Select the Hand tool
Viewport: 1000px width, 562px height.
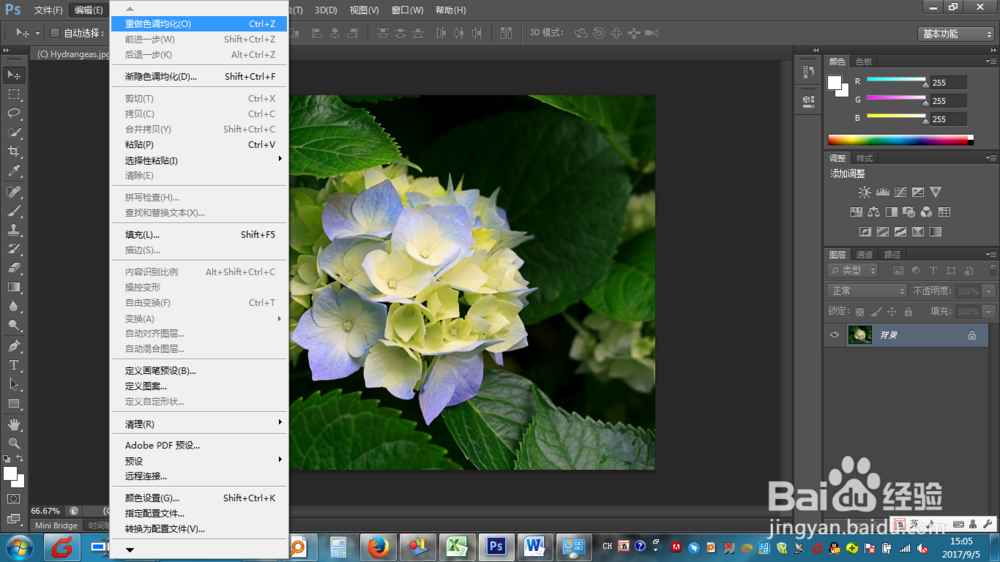pyautogui.click(x=14, y=424)
